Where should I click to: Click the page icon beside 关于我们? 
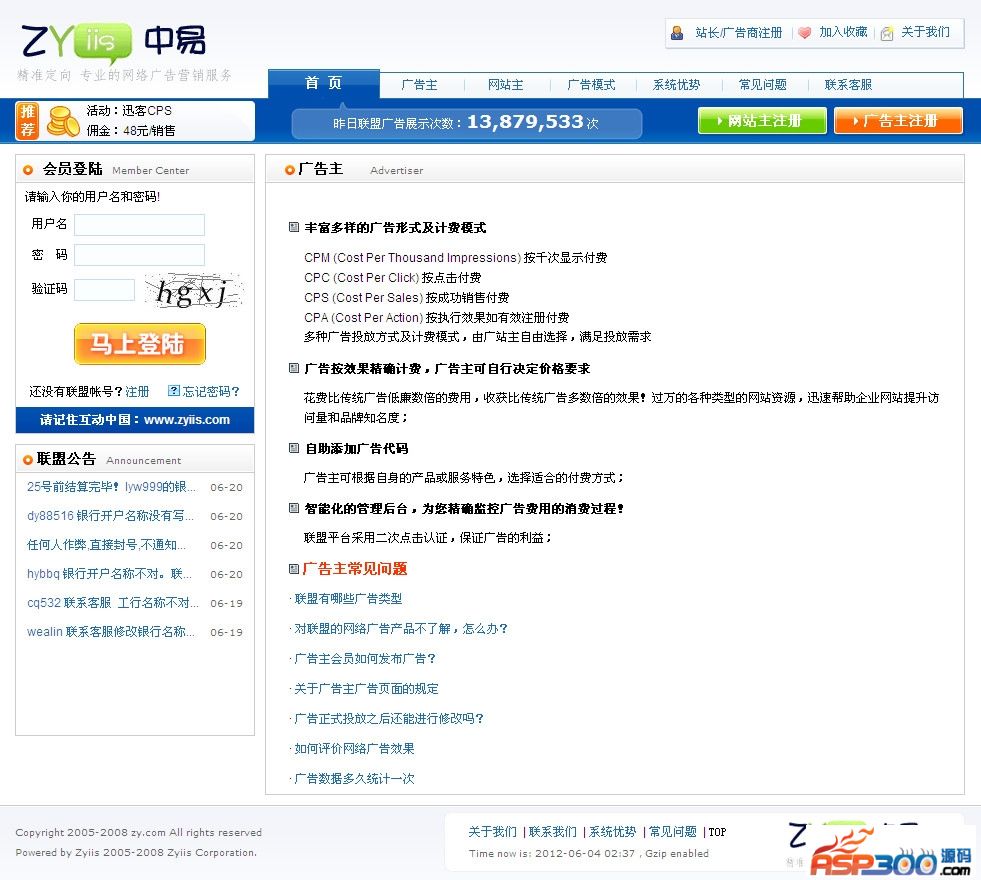(x=887, y=33)
